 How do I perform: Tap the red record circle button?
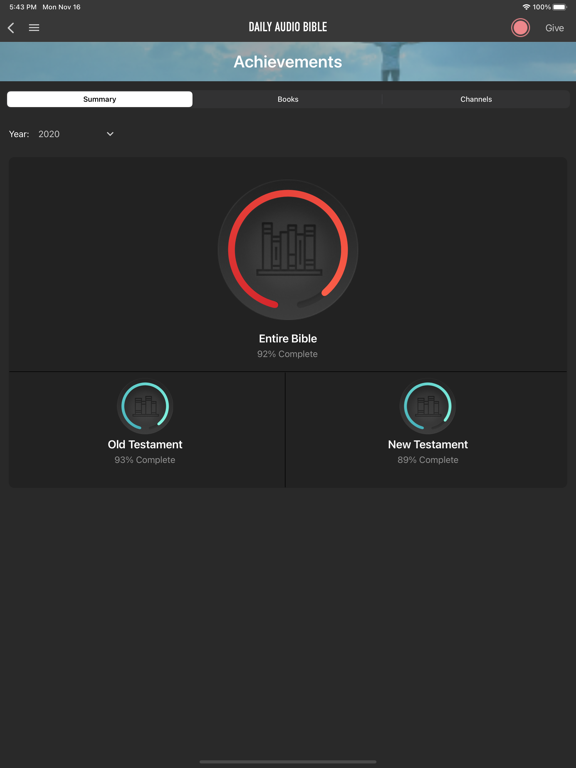(520, 28)
